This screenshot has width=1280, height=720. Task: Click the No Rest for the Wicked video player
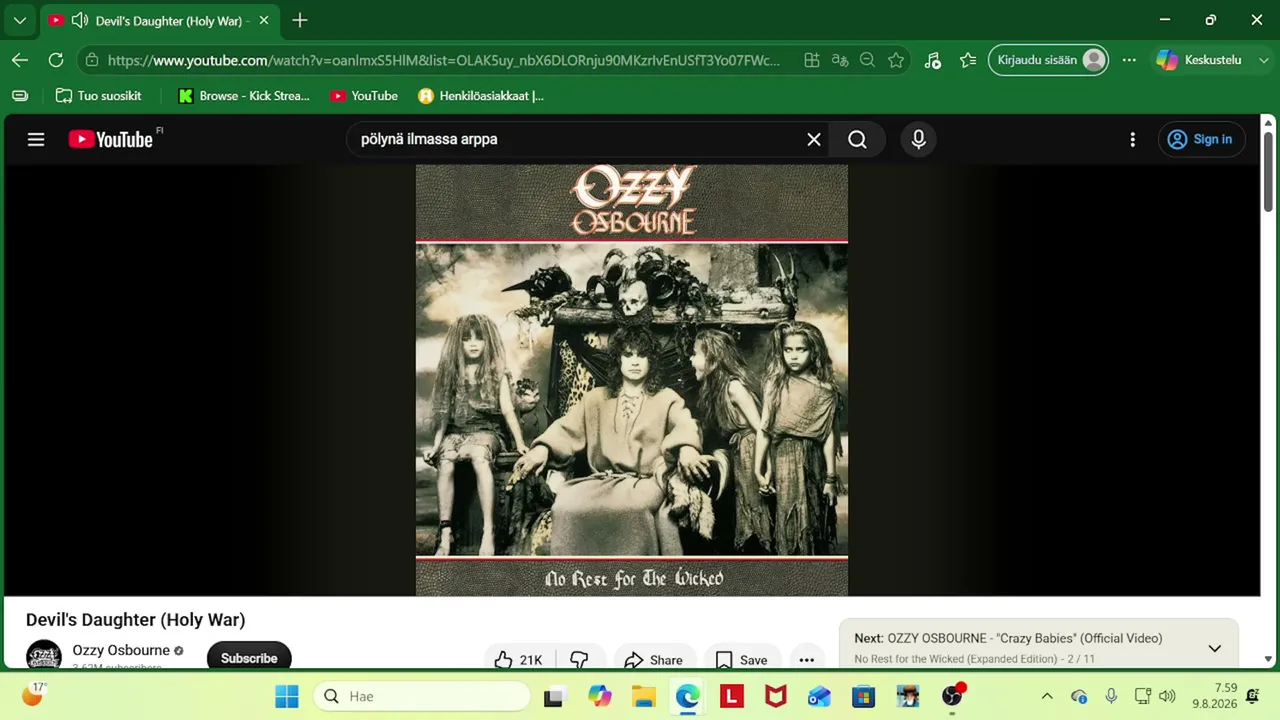coord(632,380)
